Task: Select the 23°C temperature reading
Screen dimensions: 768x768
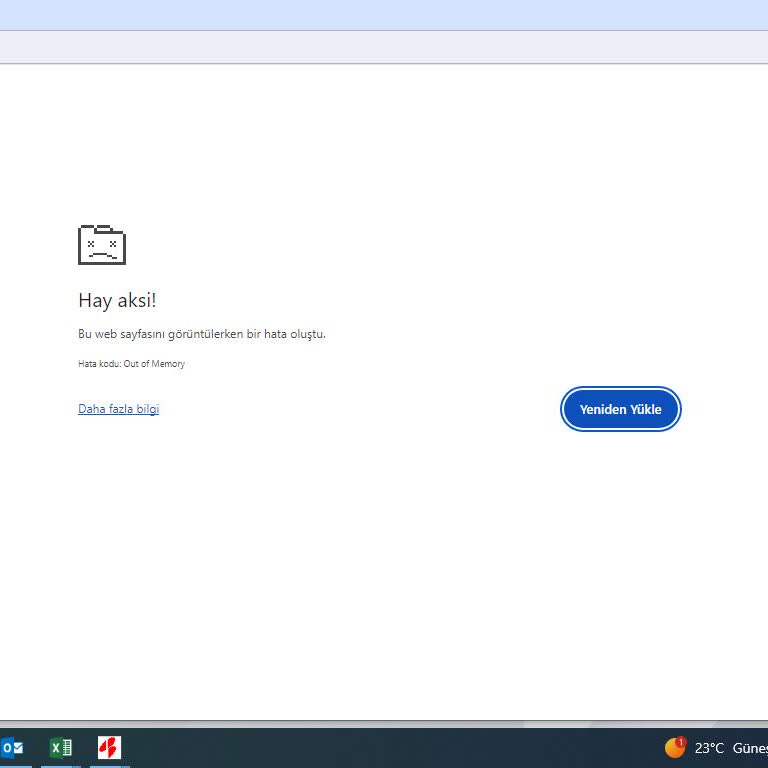Action: [709, 748]
